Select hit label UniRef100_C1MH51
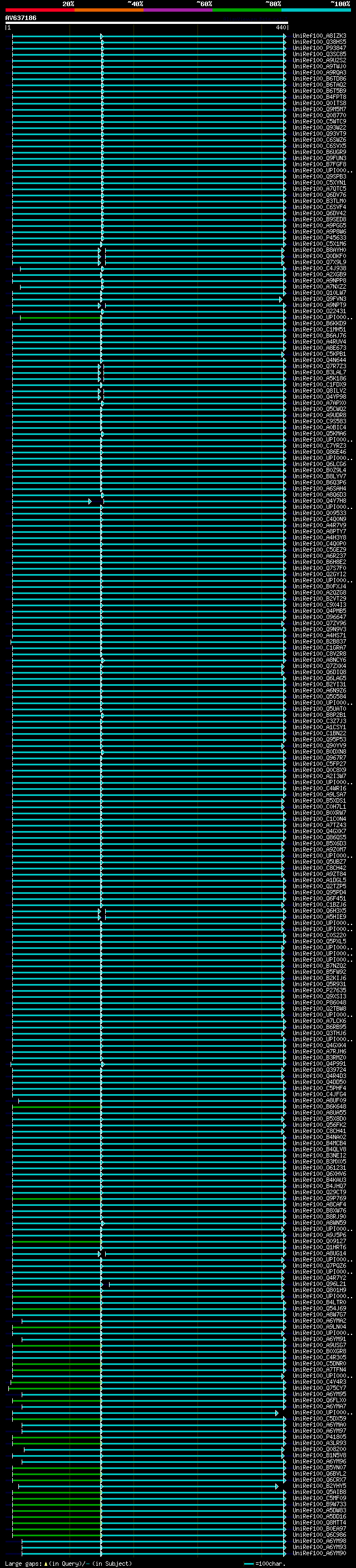 (319, 329)
